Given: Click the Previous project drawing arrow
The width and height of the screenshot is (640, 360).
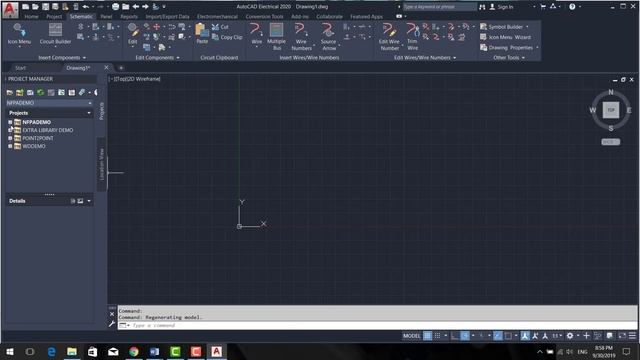Looking at the screenshot, I should (x=136, y=7).
